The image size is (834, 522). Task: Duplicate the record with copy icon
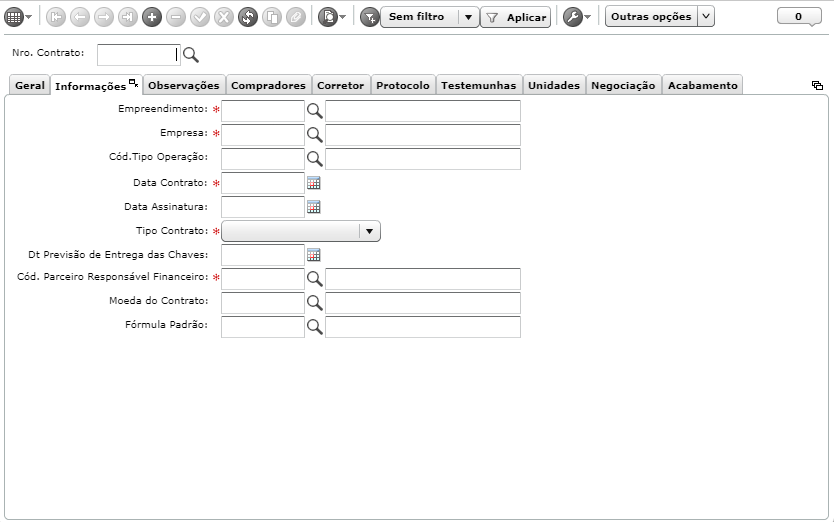coord(272,17)
